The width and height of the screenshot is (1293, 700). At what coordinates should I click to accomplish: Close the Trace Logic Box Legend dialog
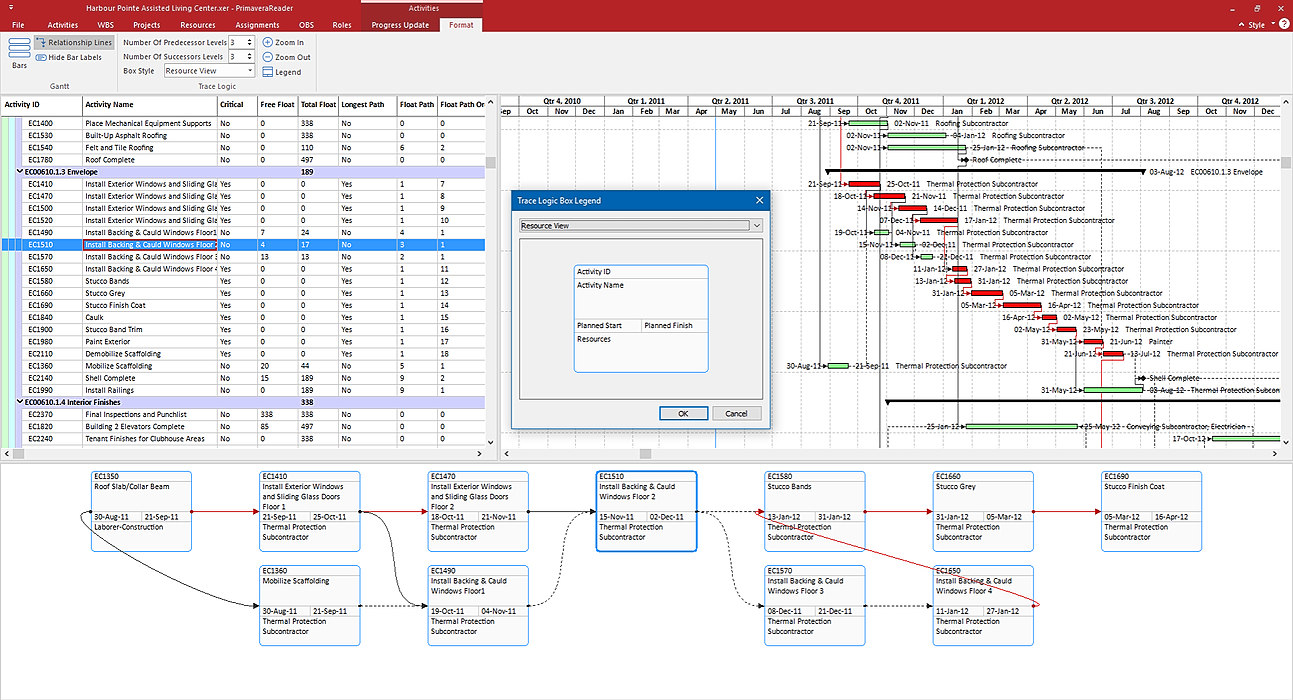click(759, 201)
